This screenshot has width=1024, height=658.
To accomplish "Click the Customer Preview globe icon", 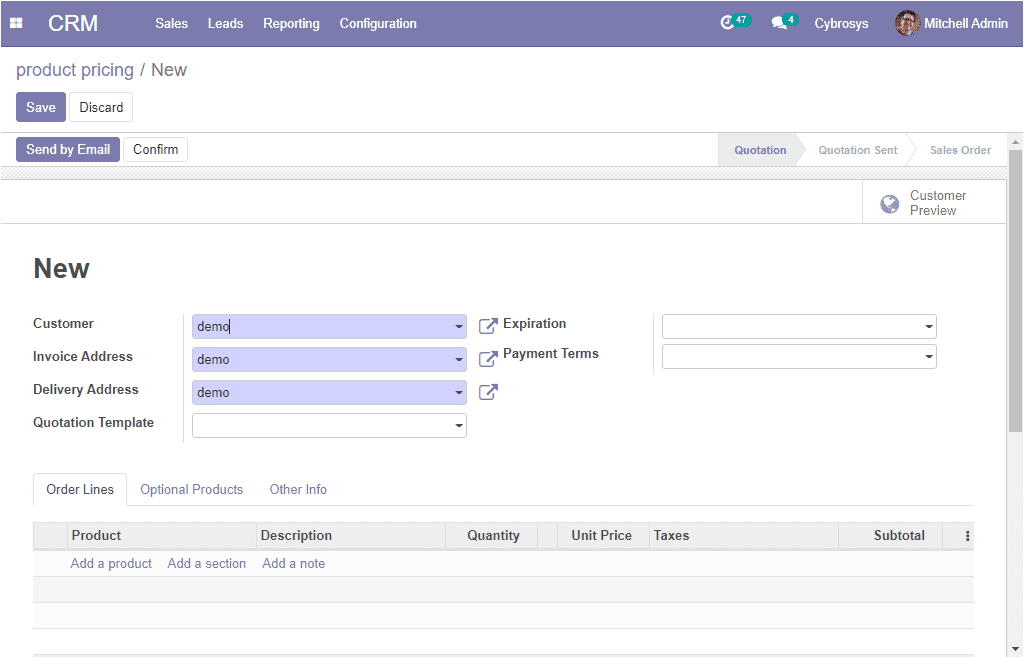I will click(x=889, y=204).
